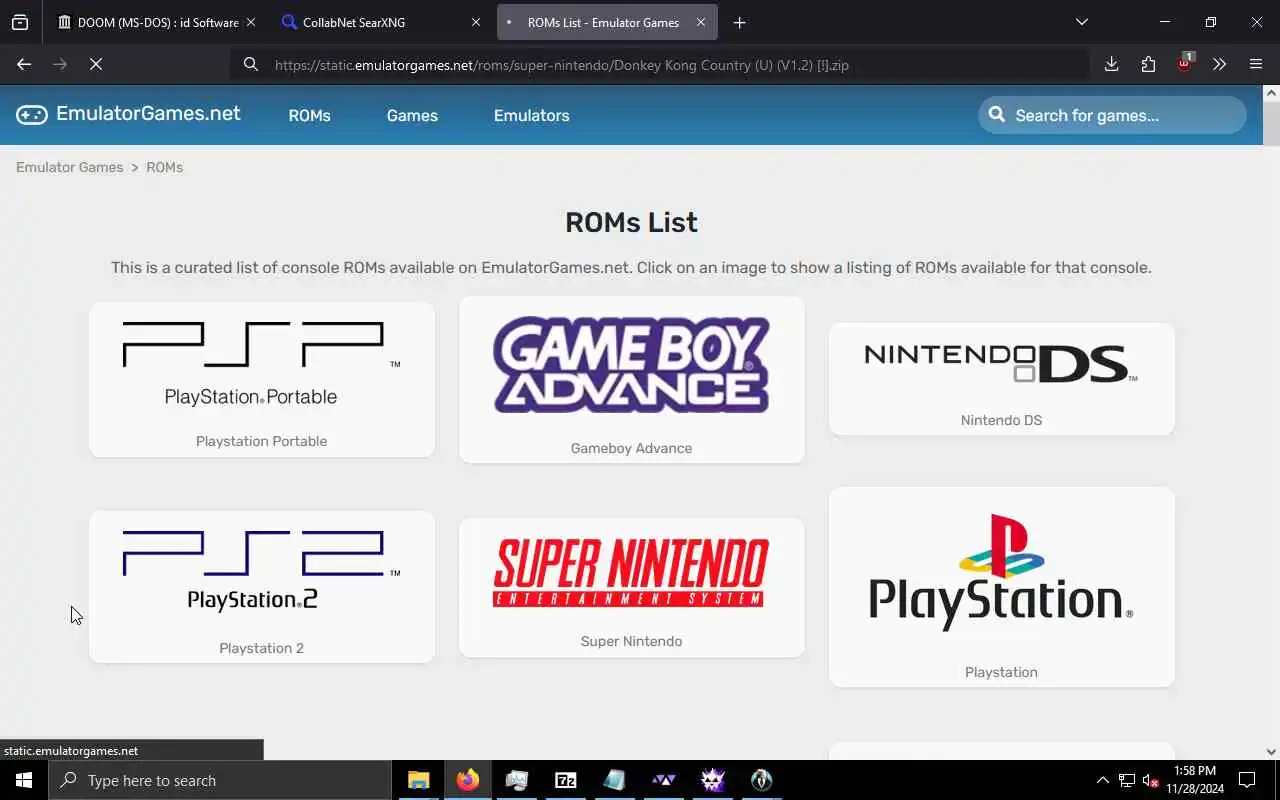Open the Firefox application menu

point(1256,64)
